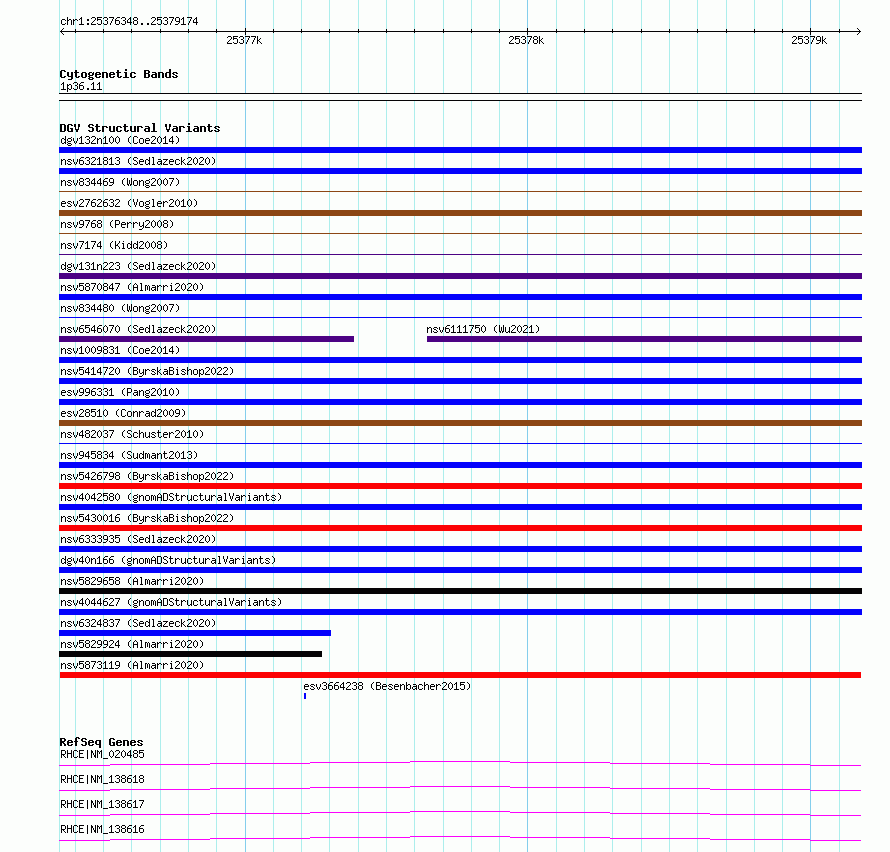Click the 25378k ruler position
The image size is (890, 852).
coord(526,40)
